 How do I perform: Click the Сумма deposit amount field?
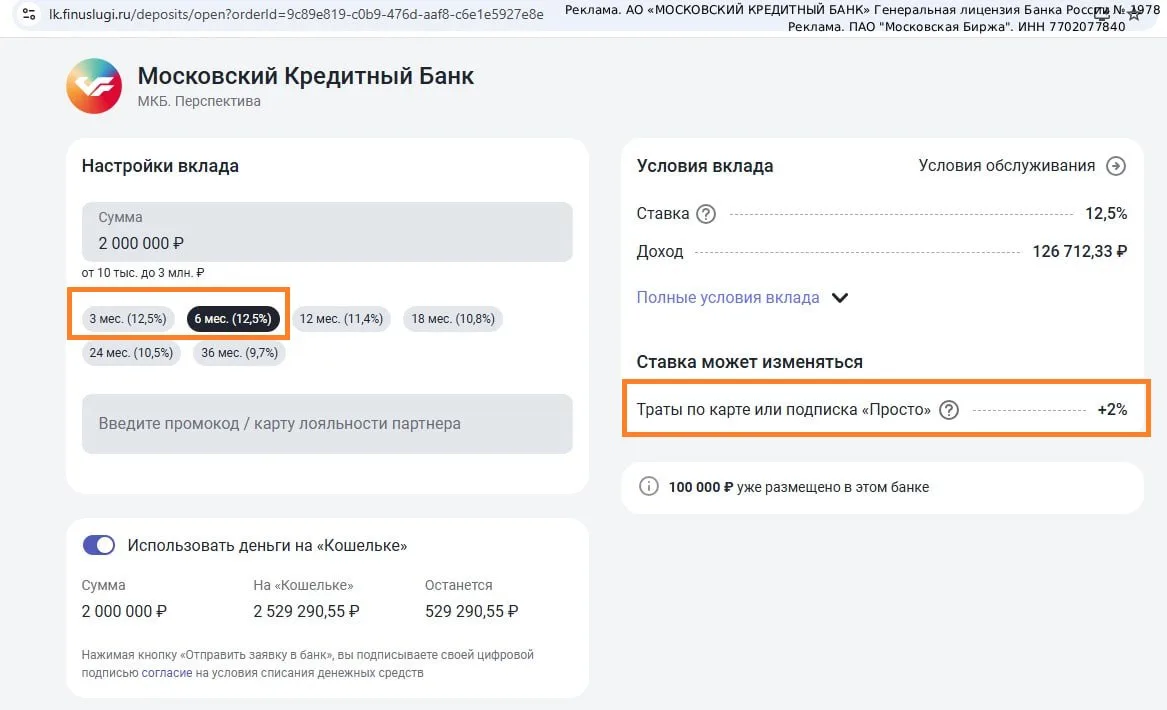(x=327, y=231)
